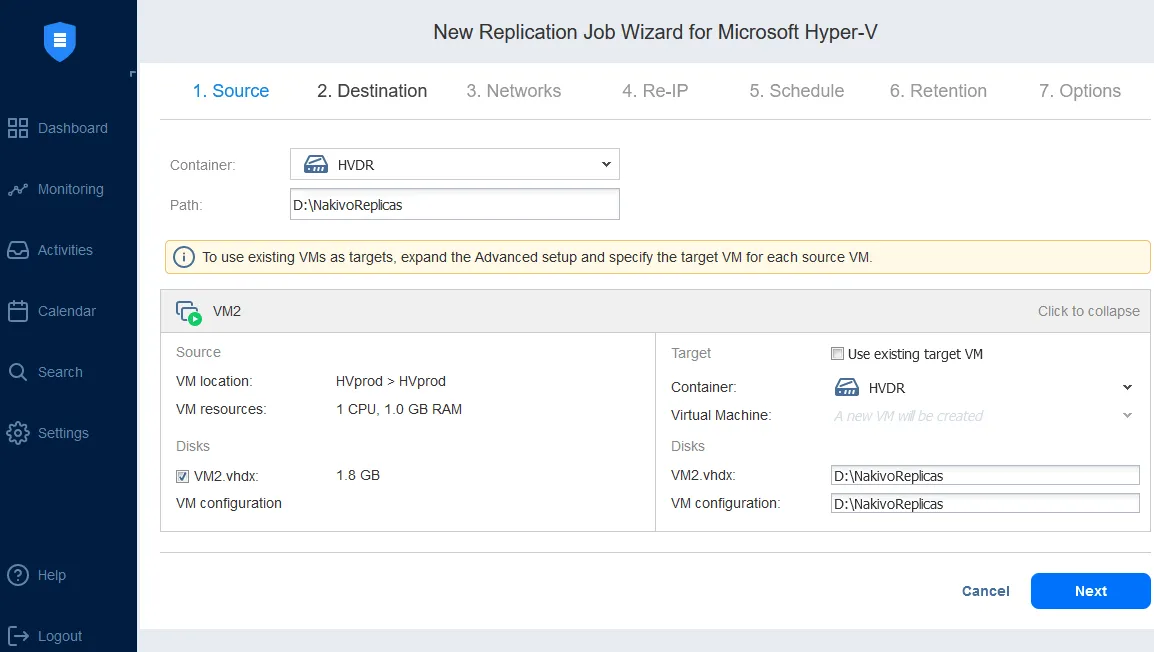This screenshot has height=652, width=1154.
Task: Uncheck the VM2.vhdx disk checkbox
Action: (183, 476)
